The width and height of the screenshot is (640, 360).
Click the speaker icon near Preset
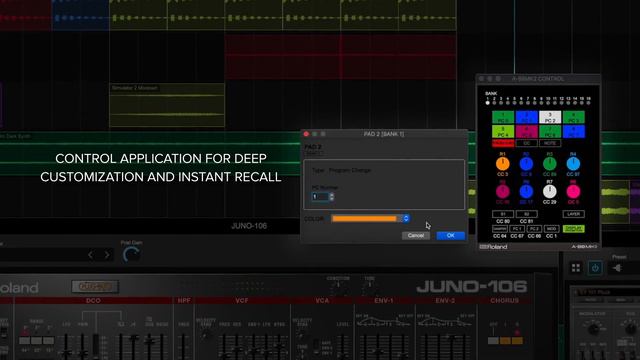tap(617, 268)
